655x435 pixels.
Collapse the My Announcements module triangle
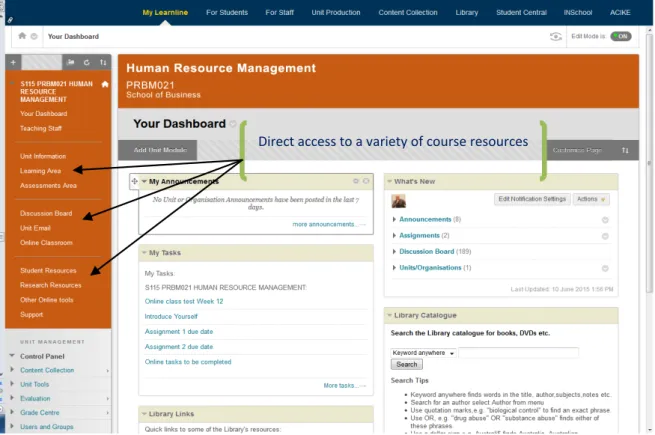click(144, 181)
